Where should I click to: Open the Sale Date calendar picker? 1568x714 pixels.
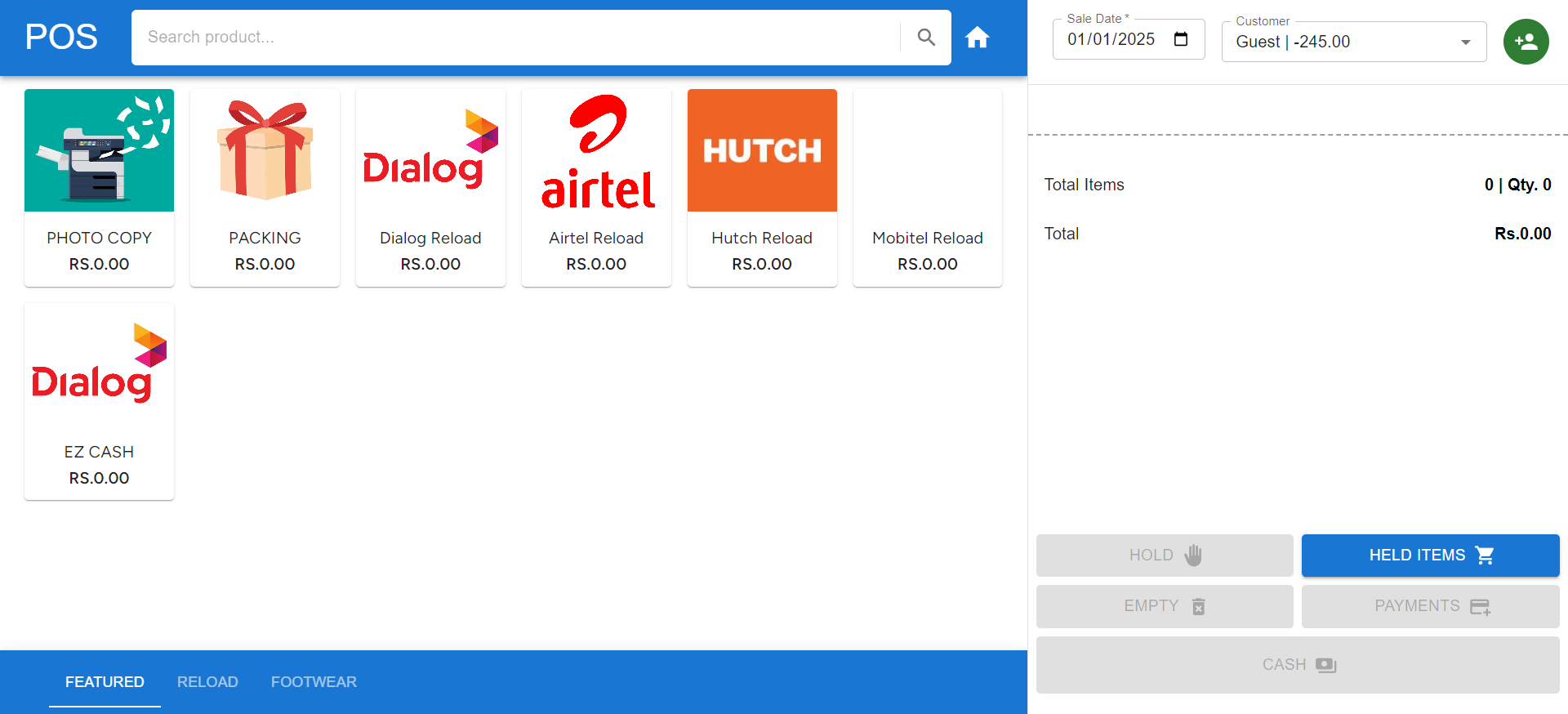(x=1180, y=39)
